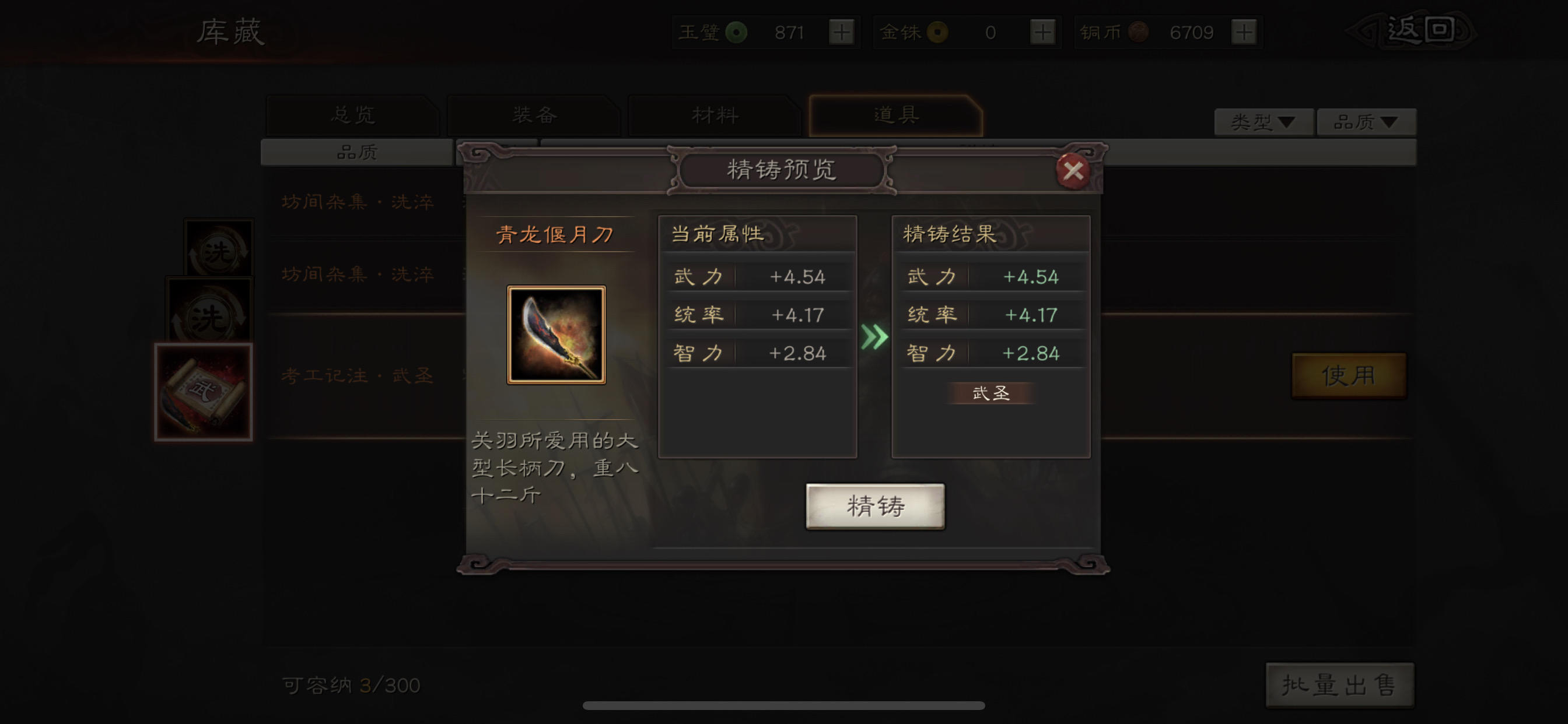
Task: Select the upper 洗 item icon
Action: point(219,248)
